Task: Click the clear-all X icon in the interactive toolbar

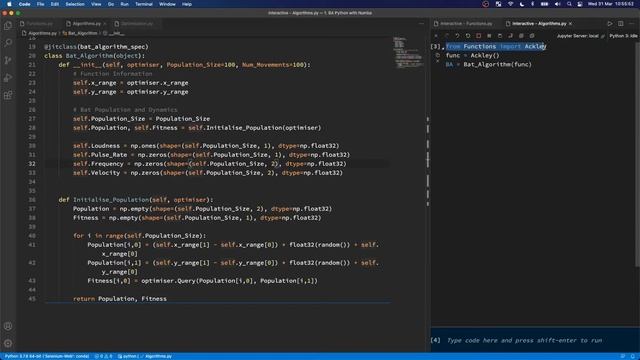Action: tap(436, 36)
